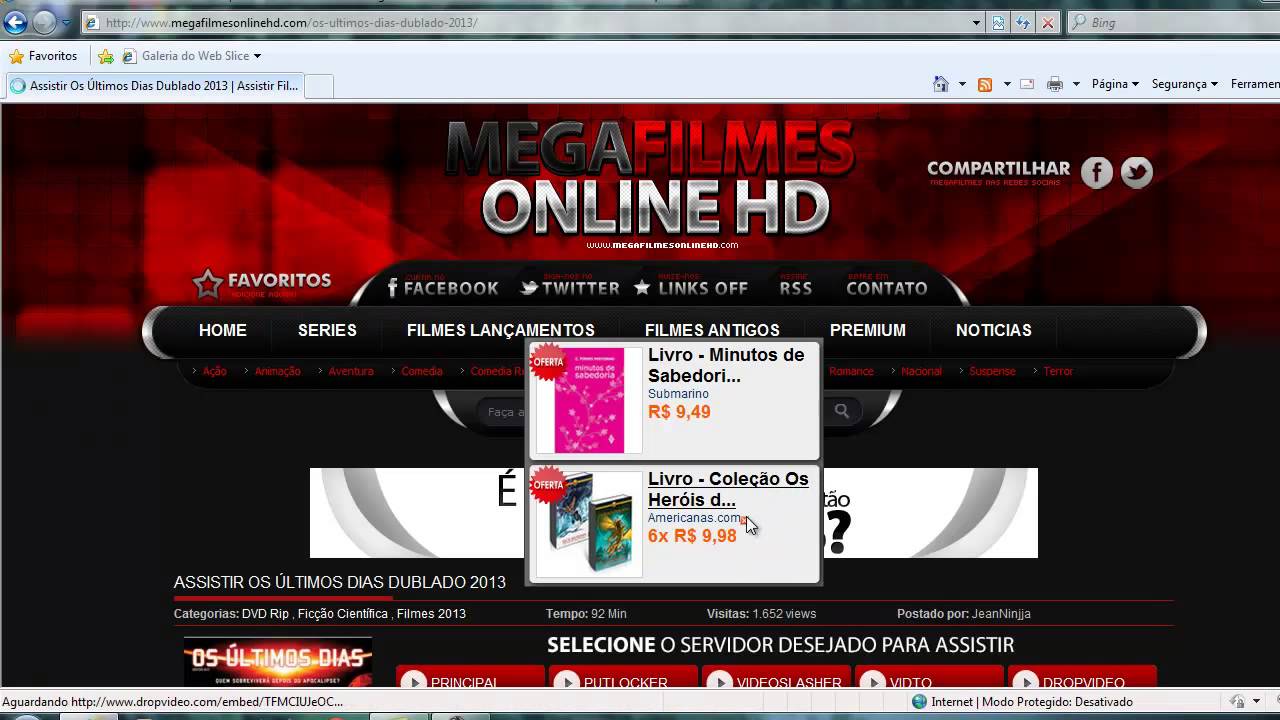Open the Contato link

887,287
